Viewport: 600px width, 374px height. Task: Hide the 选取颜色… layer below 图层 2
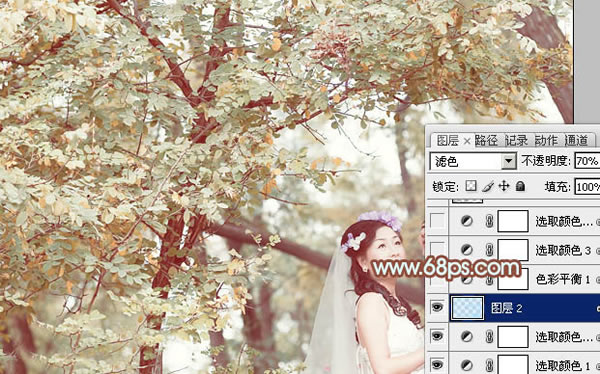coord(437,336)
